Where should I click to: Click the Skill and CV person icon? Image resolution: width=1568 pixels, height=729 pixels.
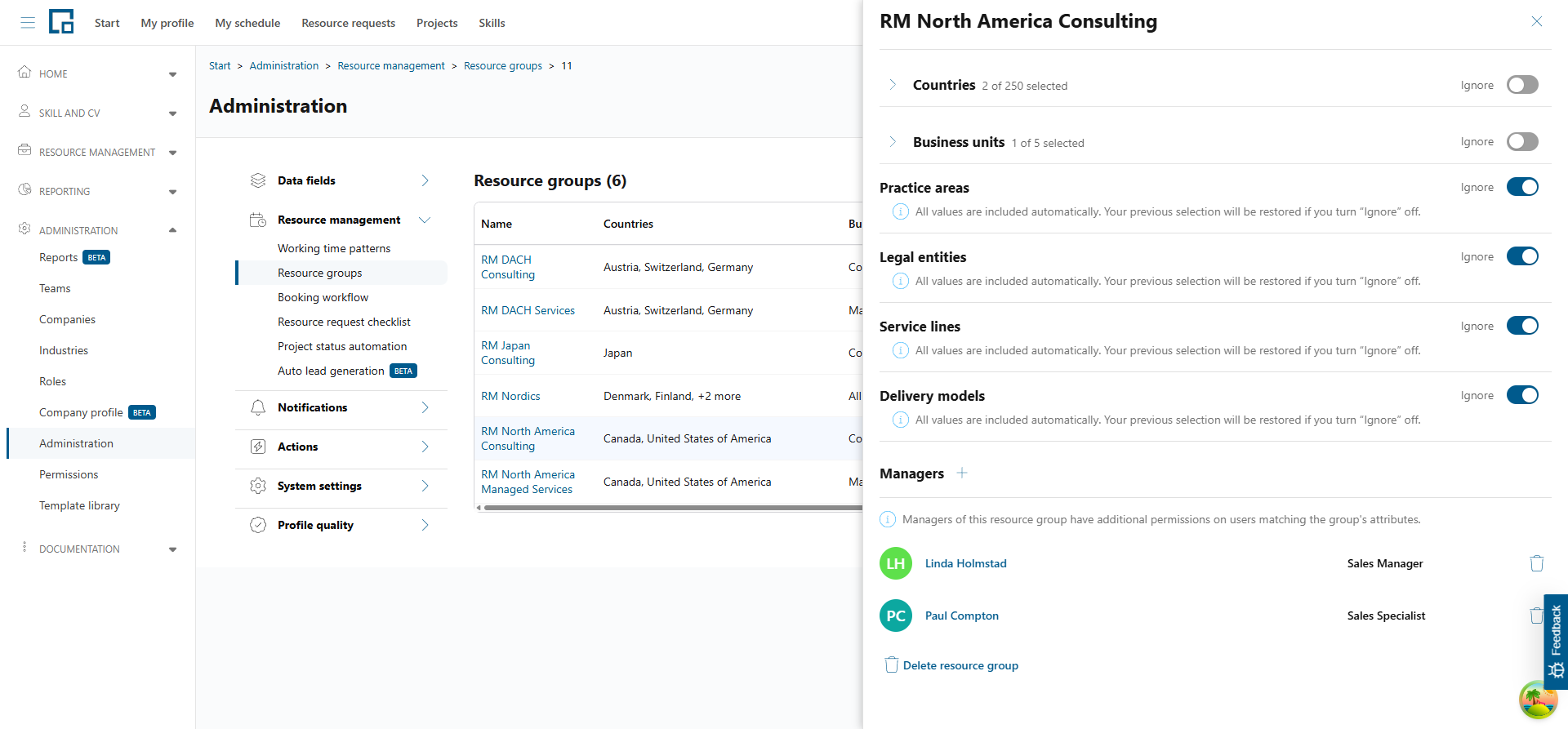coord(24,111)
